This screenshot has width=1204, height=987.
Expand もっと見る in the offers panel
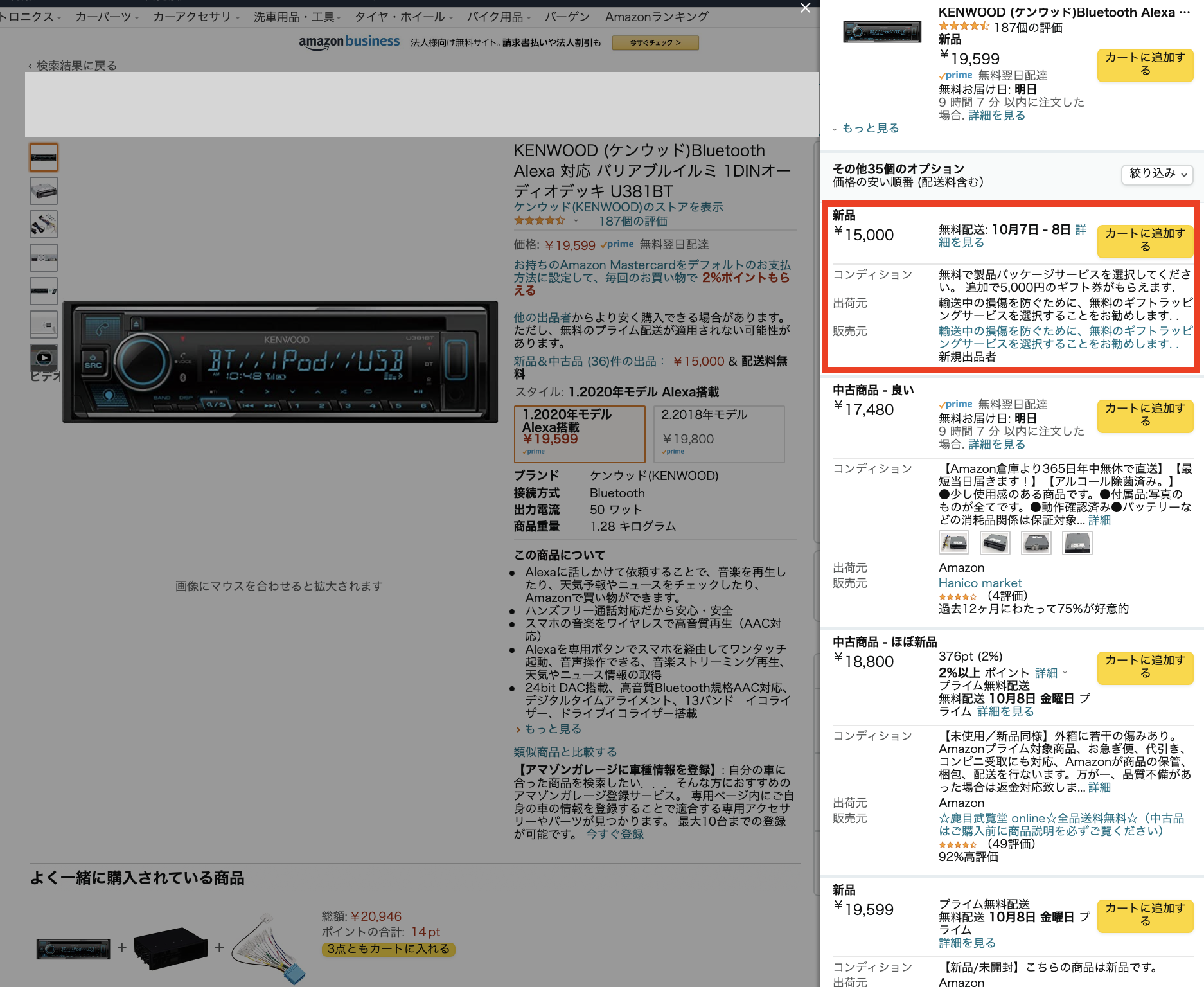point(869,129)
